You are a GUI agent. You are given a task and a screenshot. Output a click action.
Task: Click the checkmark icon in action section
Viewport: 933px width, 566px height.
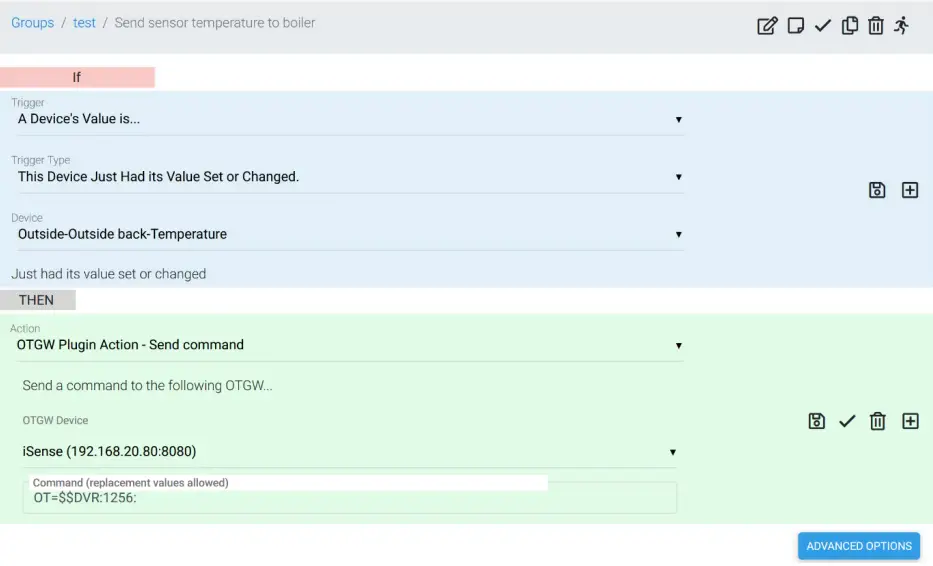pyautogui.click(x=847, y=421)
